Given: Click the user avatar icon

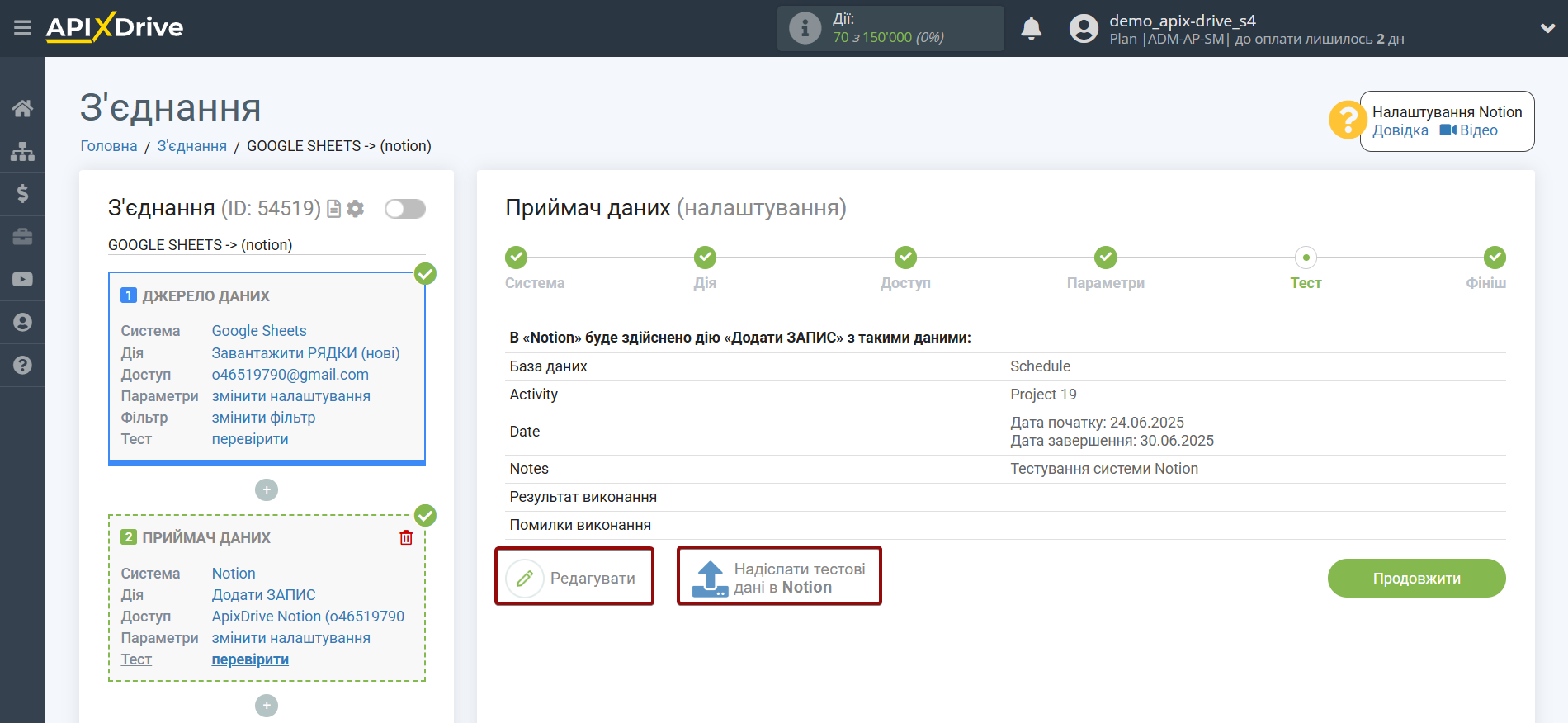Looking at the screenshot, I should pyautogui.click(x=1084, y=29).
